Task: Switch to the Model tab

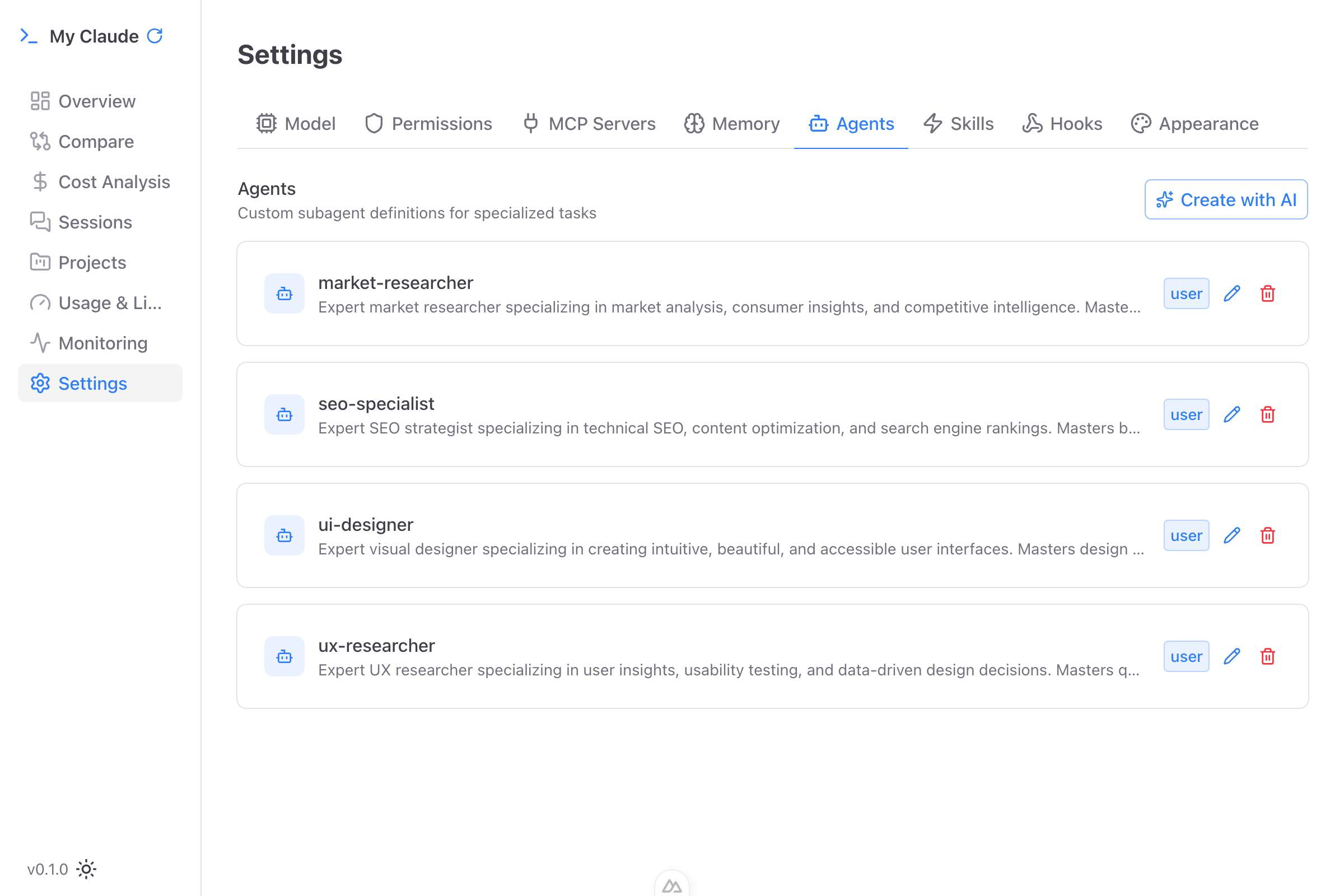Action: tap(296, 123)
